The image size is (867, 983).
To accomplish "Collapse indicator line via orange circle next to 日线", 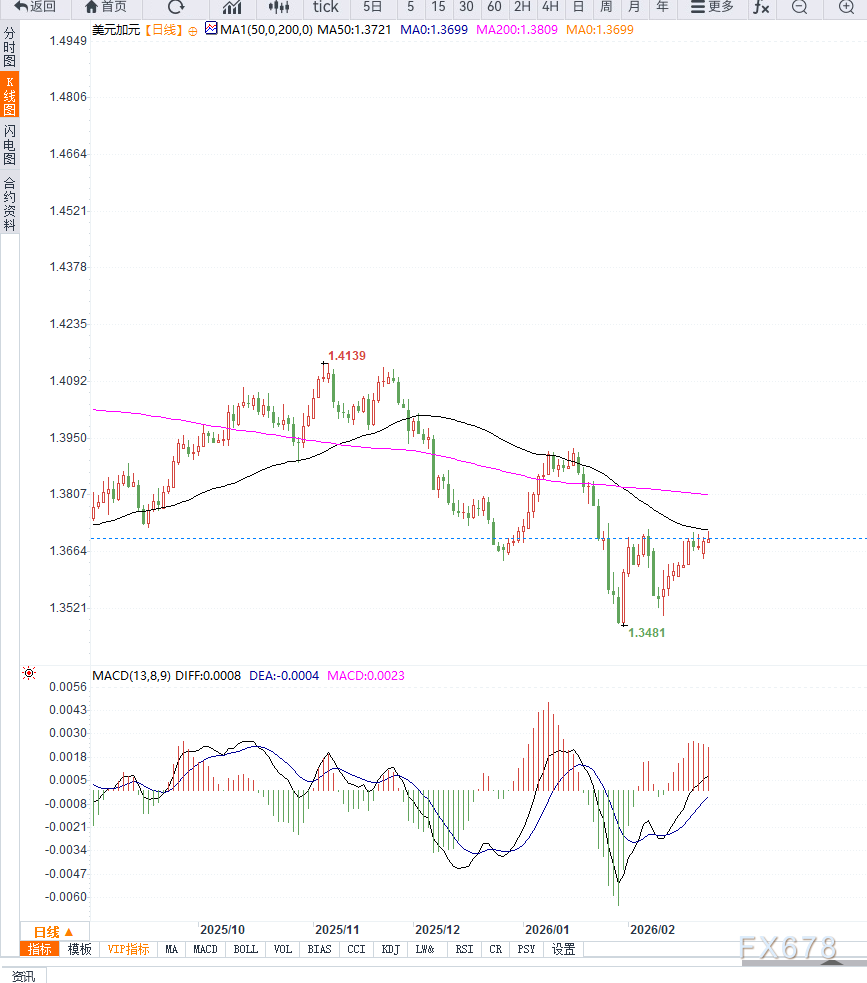I will (x=193, y=30).
